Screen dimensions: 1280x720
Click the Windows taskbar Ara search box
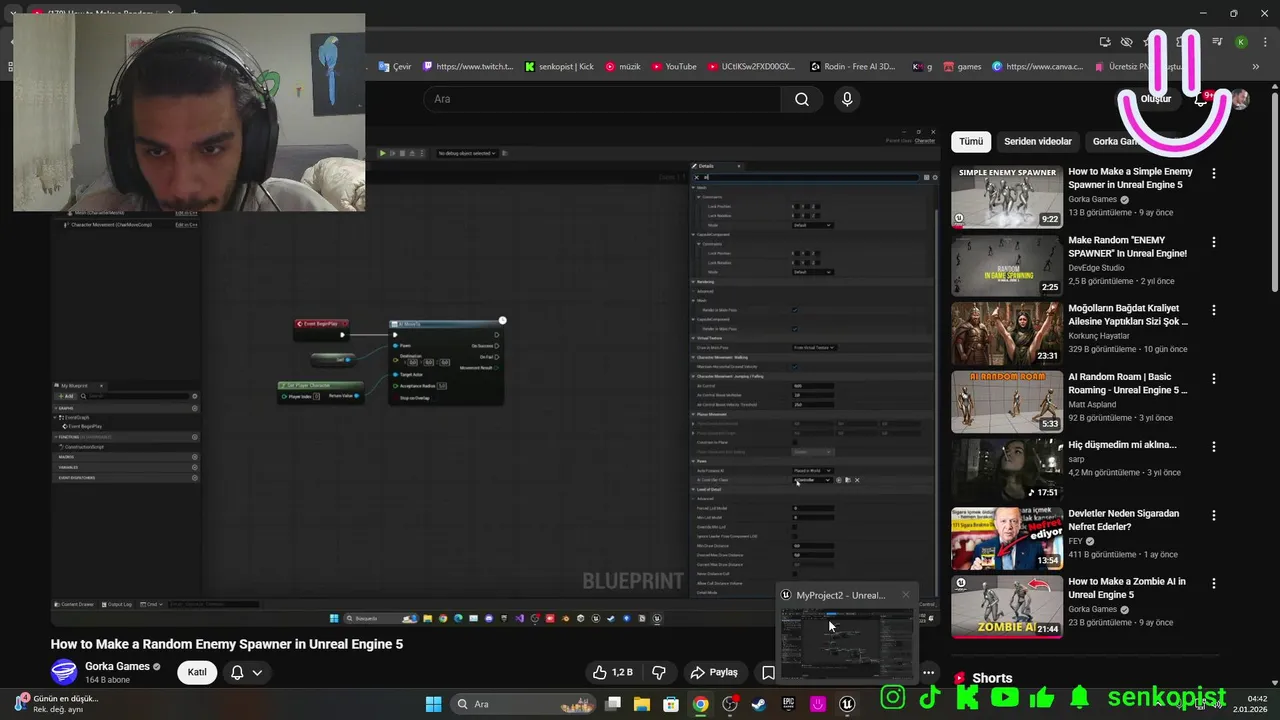522,704
